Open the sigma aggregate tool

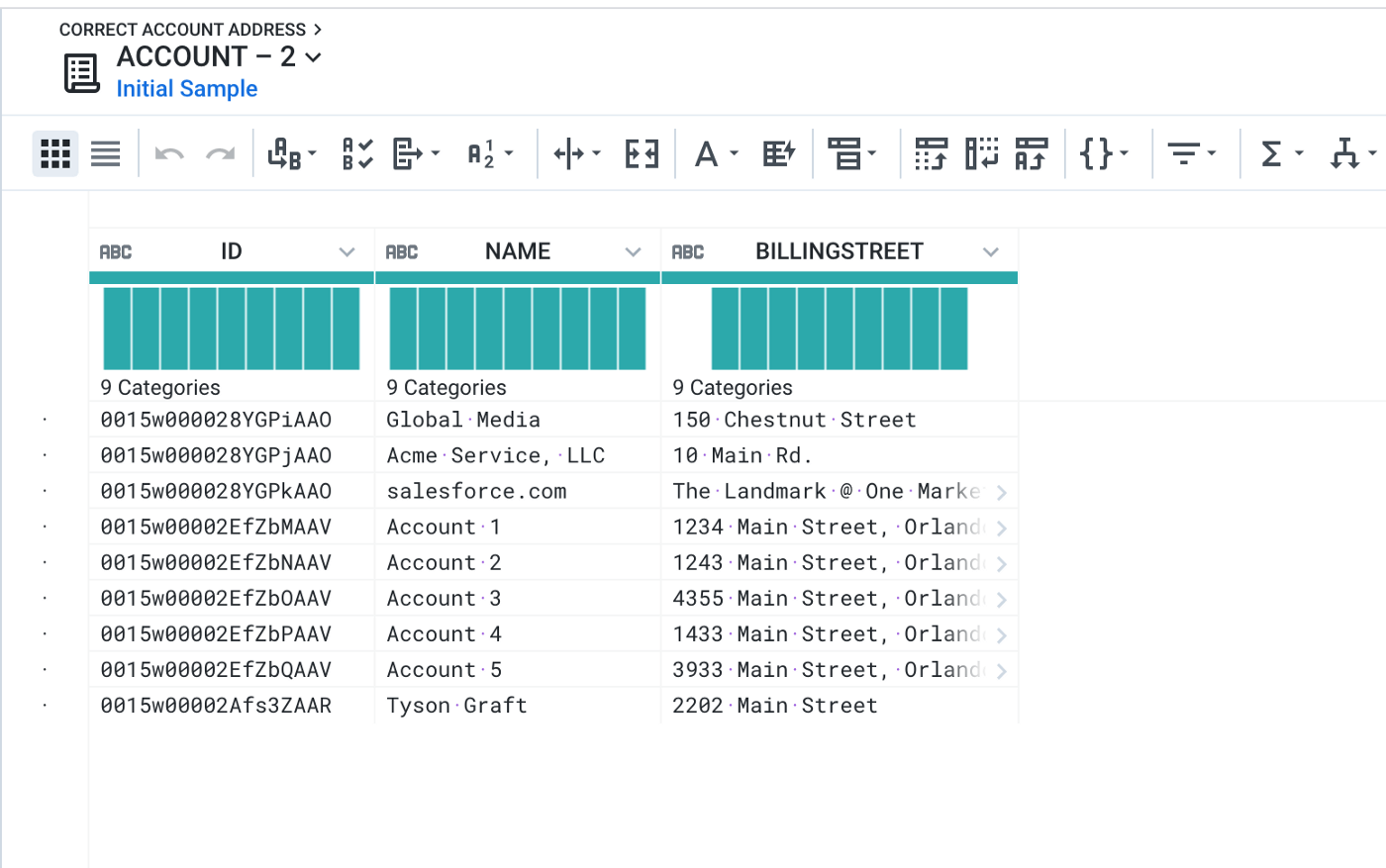tap(1281, 153)
